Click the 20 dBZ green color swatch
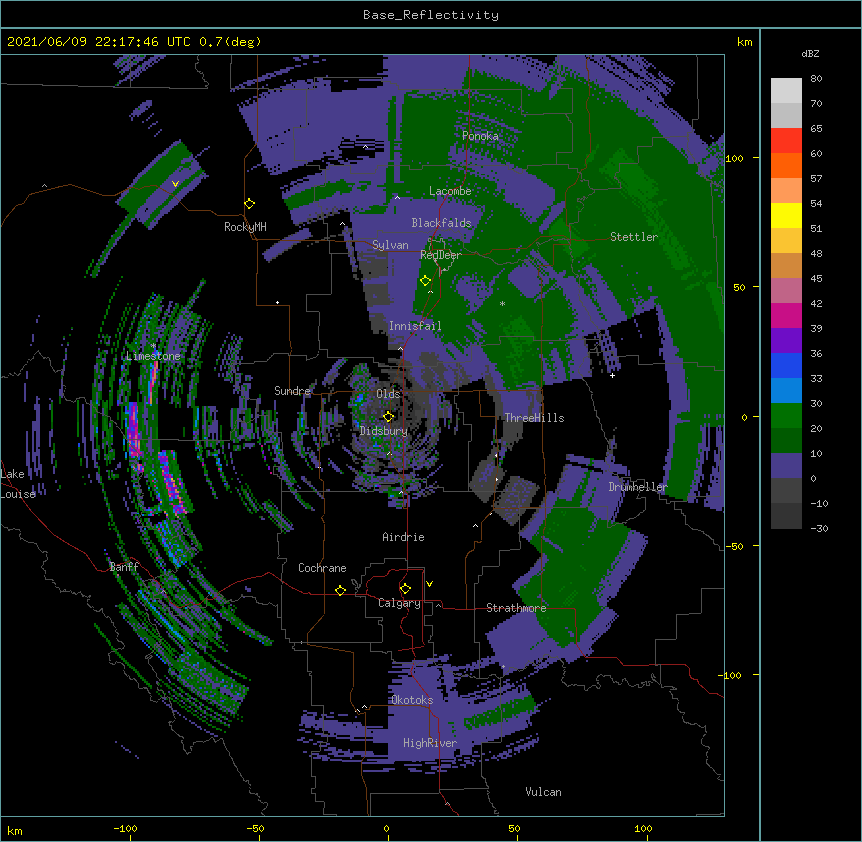862x842 pixels. [786, 416]
